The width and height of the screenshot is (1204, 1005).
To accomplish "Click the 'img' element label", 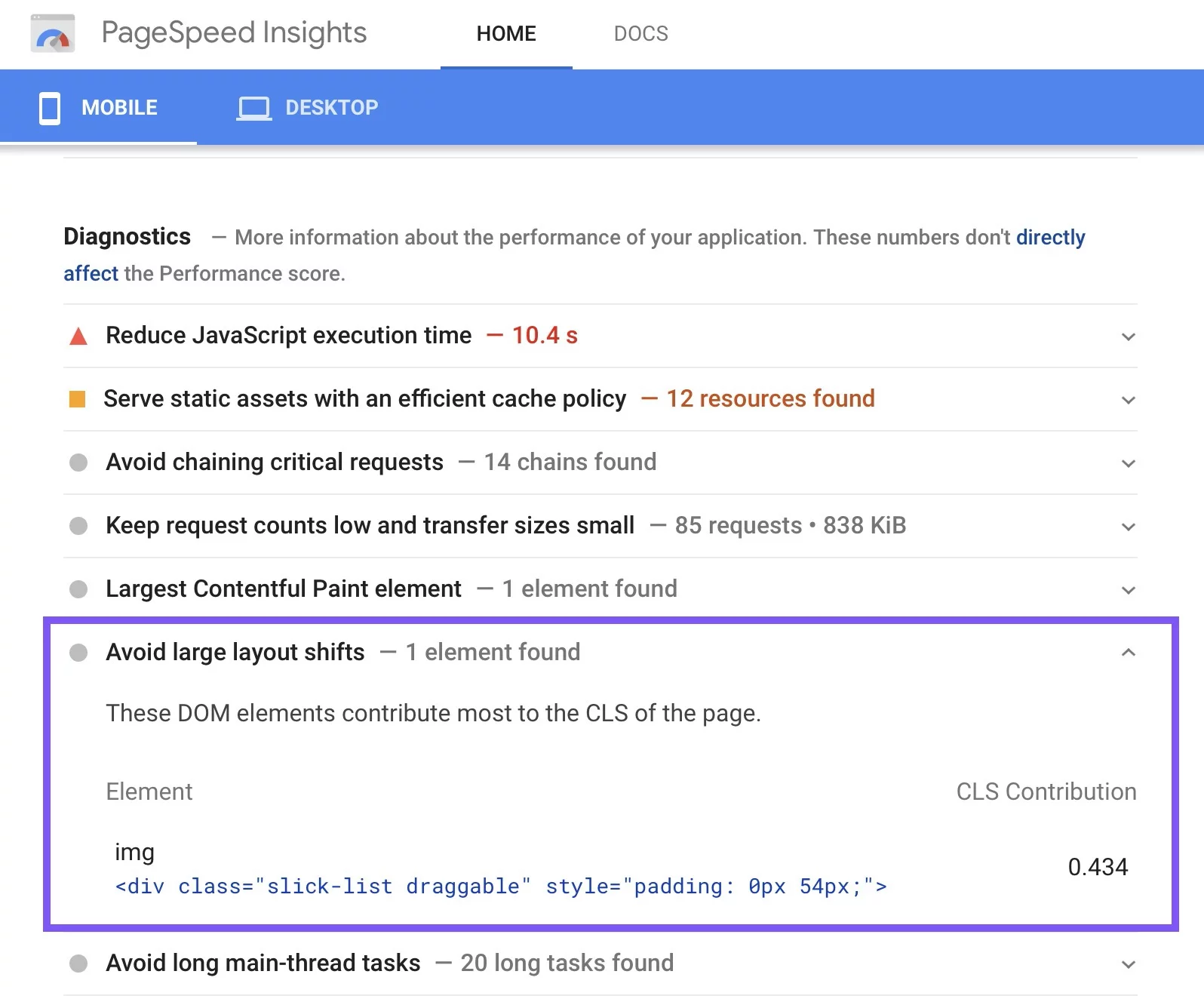I will pos(134,852).
